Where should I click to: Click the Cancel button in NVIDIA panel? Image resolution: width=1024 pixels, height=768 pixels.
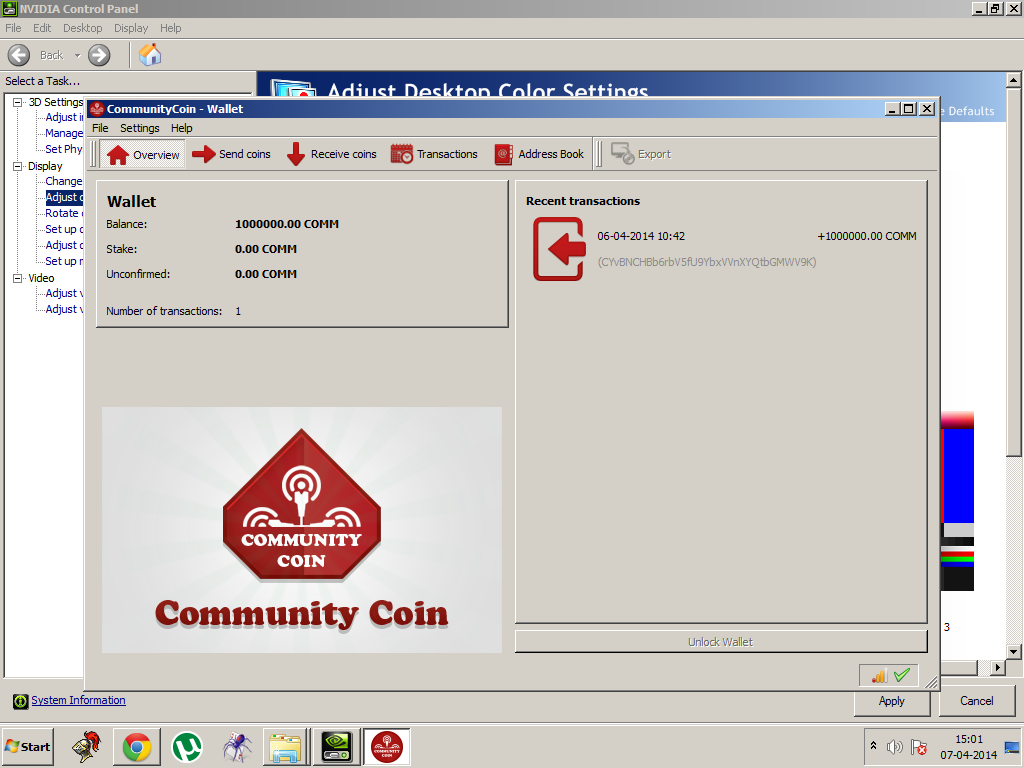tap(976, 701)
